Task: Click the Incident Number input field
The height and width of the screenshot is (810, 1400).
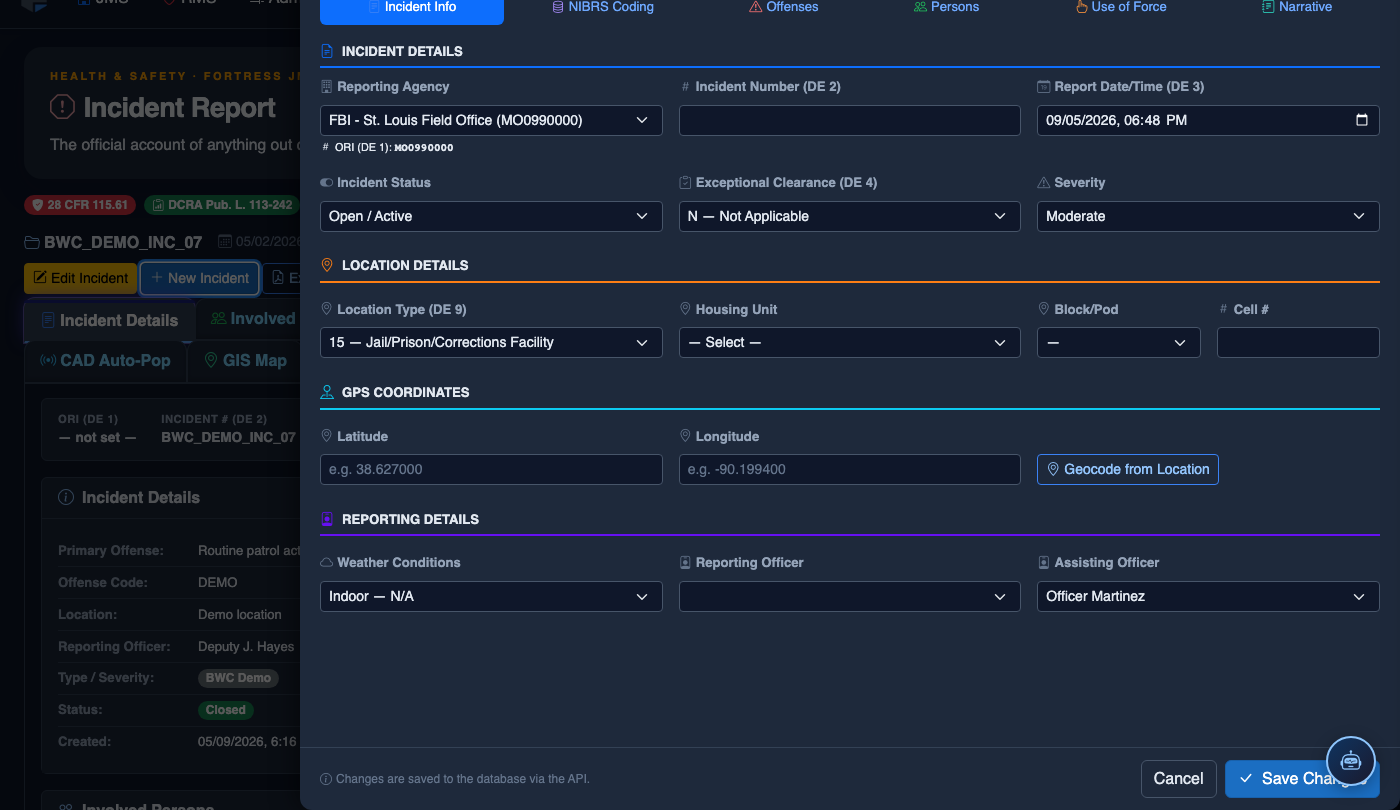Action: pyautogui.click(x=849, y=120)
